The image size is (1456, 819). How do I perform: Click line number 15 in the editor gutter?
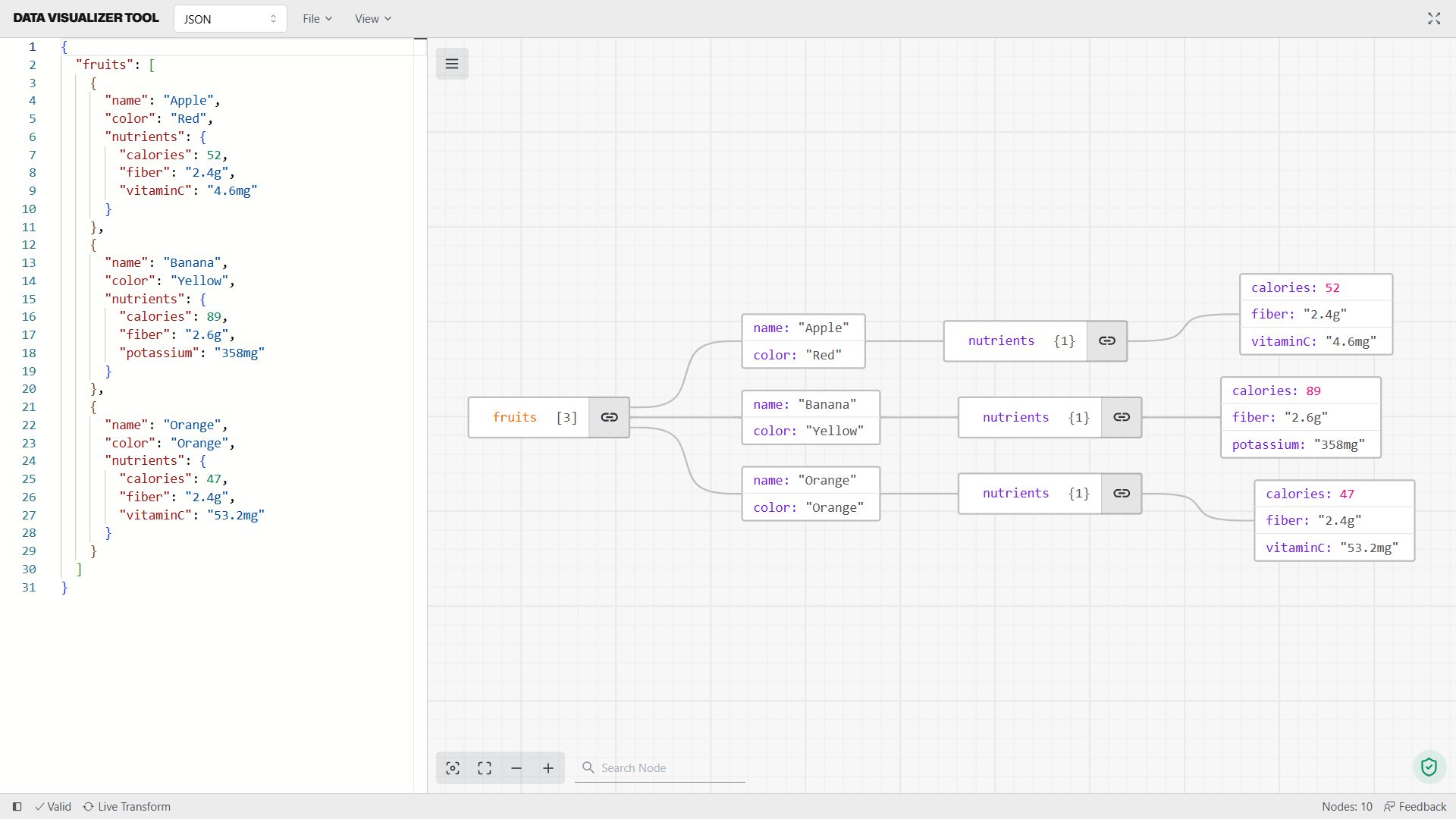[x=29, y=299]
